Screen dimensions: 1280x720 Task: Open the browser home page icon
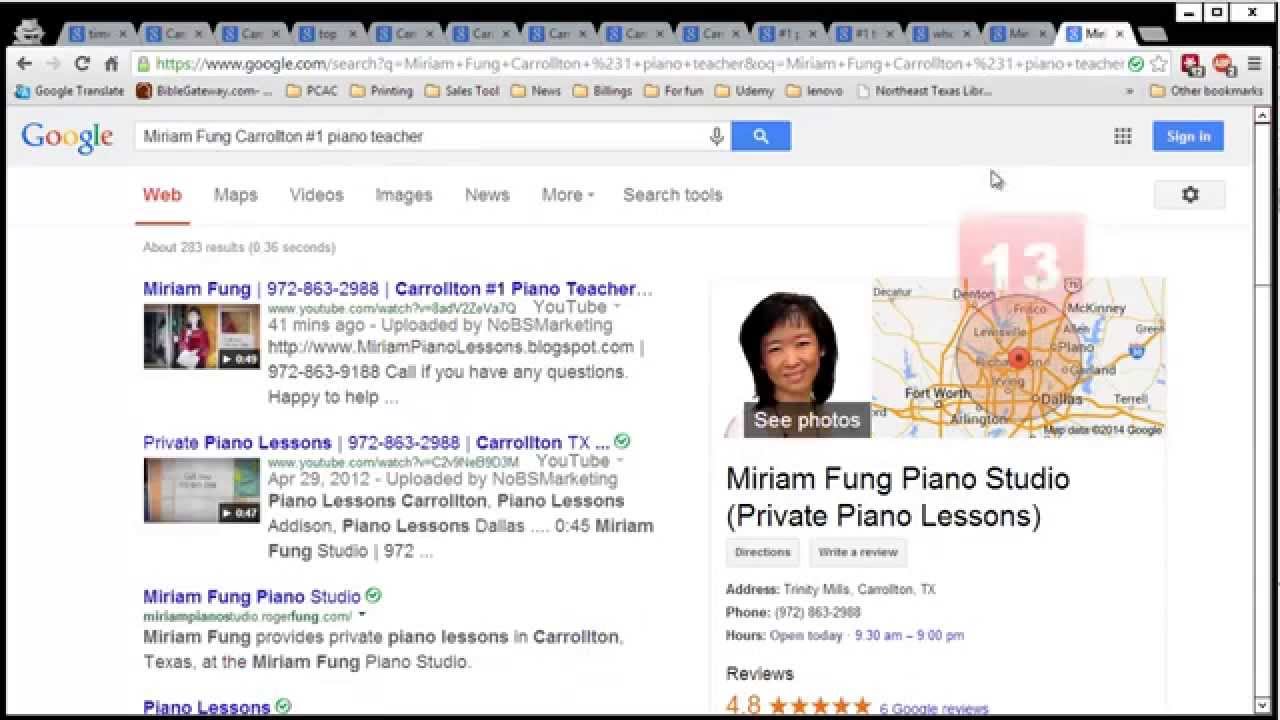point(112,64)
